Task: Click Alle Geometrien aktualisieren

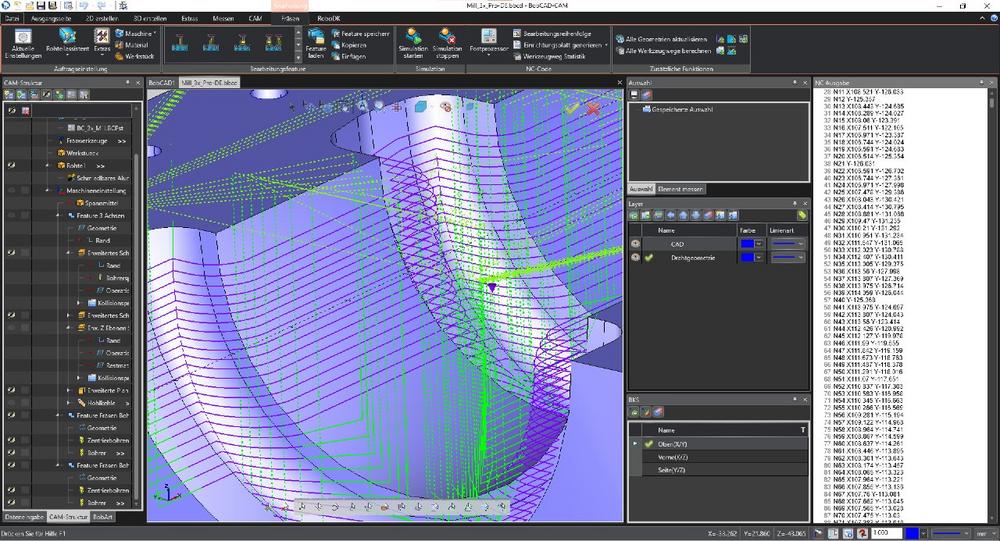Action: (x=667, y=37)
